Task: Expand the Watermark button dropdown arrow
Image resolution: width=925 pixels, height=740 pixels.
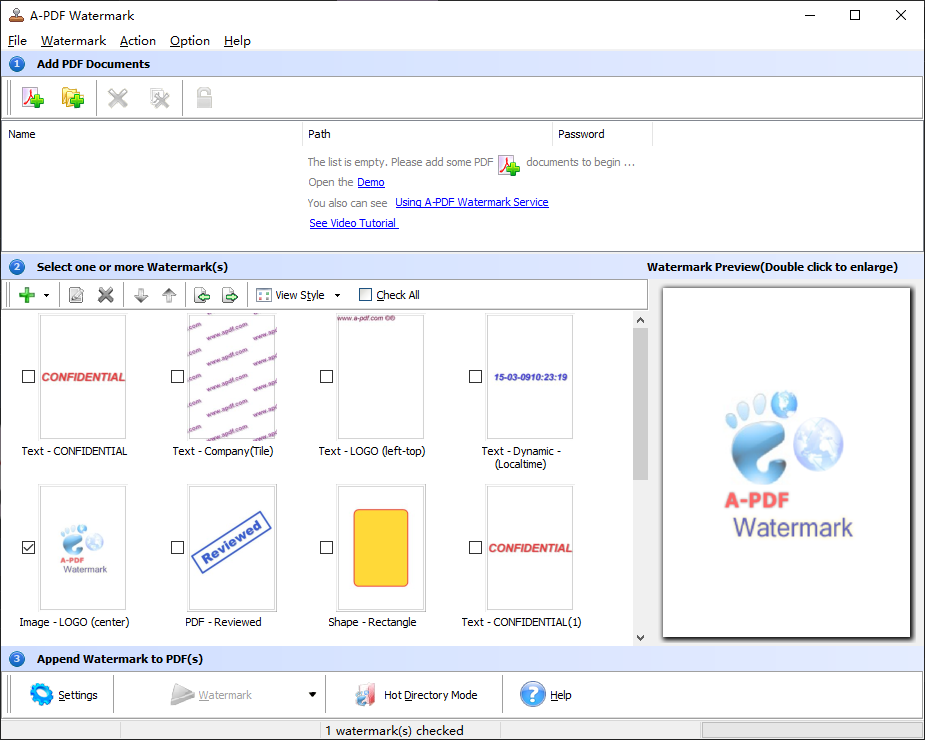Action: (x=312, y=695)
